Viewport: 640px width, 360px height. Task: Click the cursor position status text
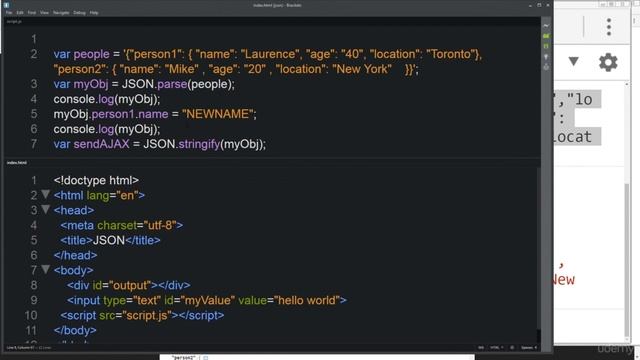pyautogui.click(x=20, y=348)
